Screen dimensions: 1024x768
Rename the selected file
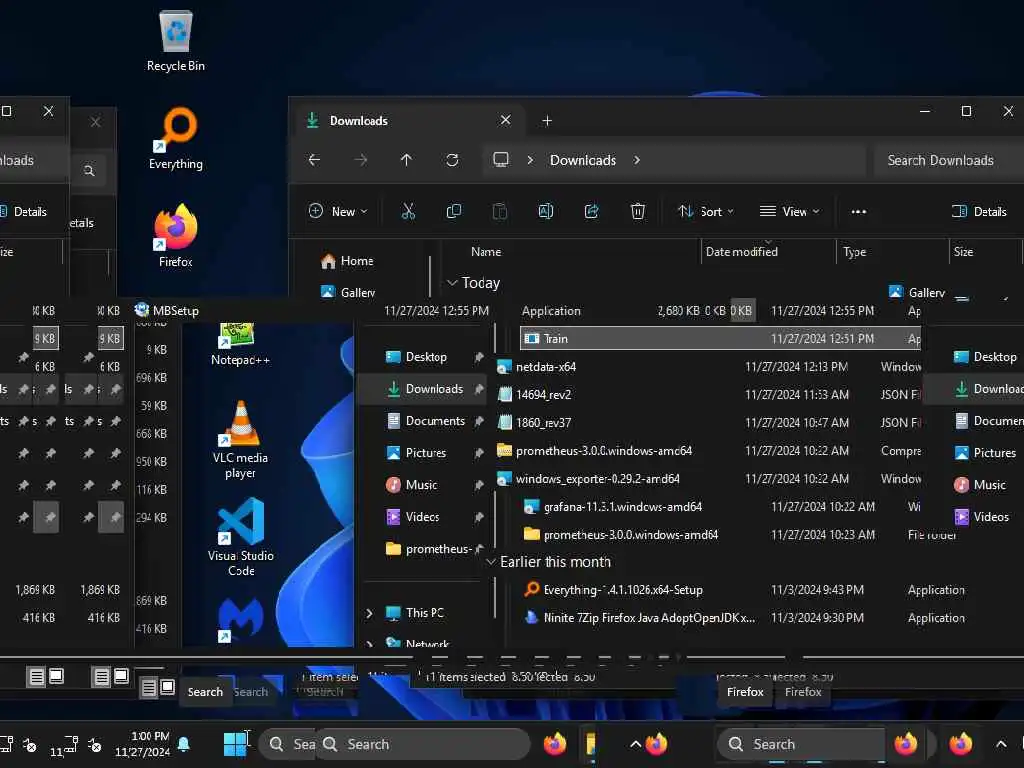click(x=545, y=211)
